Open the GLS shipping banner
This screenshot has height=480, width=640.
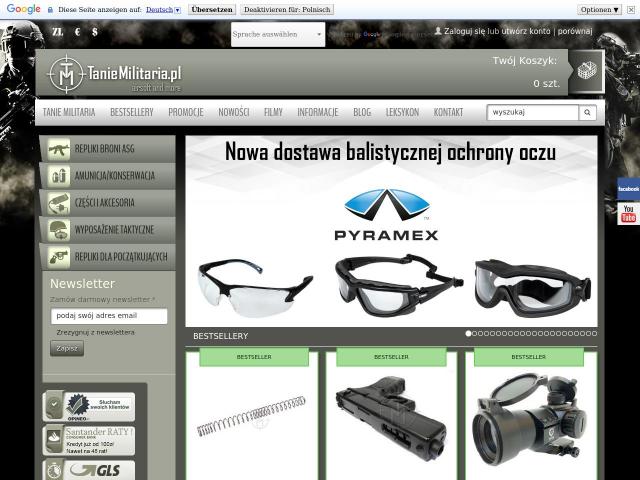click(89, 470)
